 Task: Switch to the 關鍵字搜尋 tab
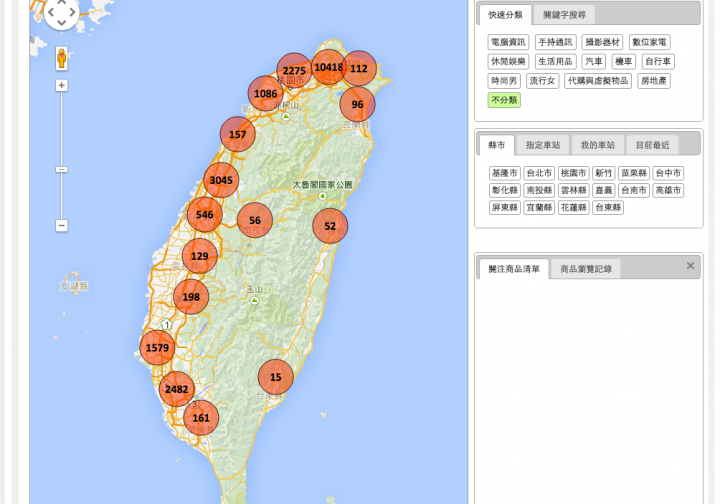(x=564, y=15)
